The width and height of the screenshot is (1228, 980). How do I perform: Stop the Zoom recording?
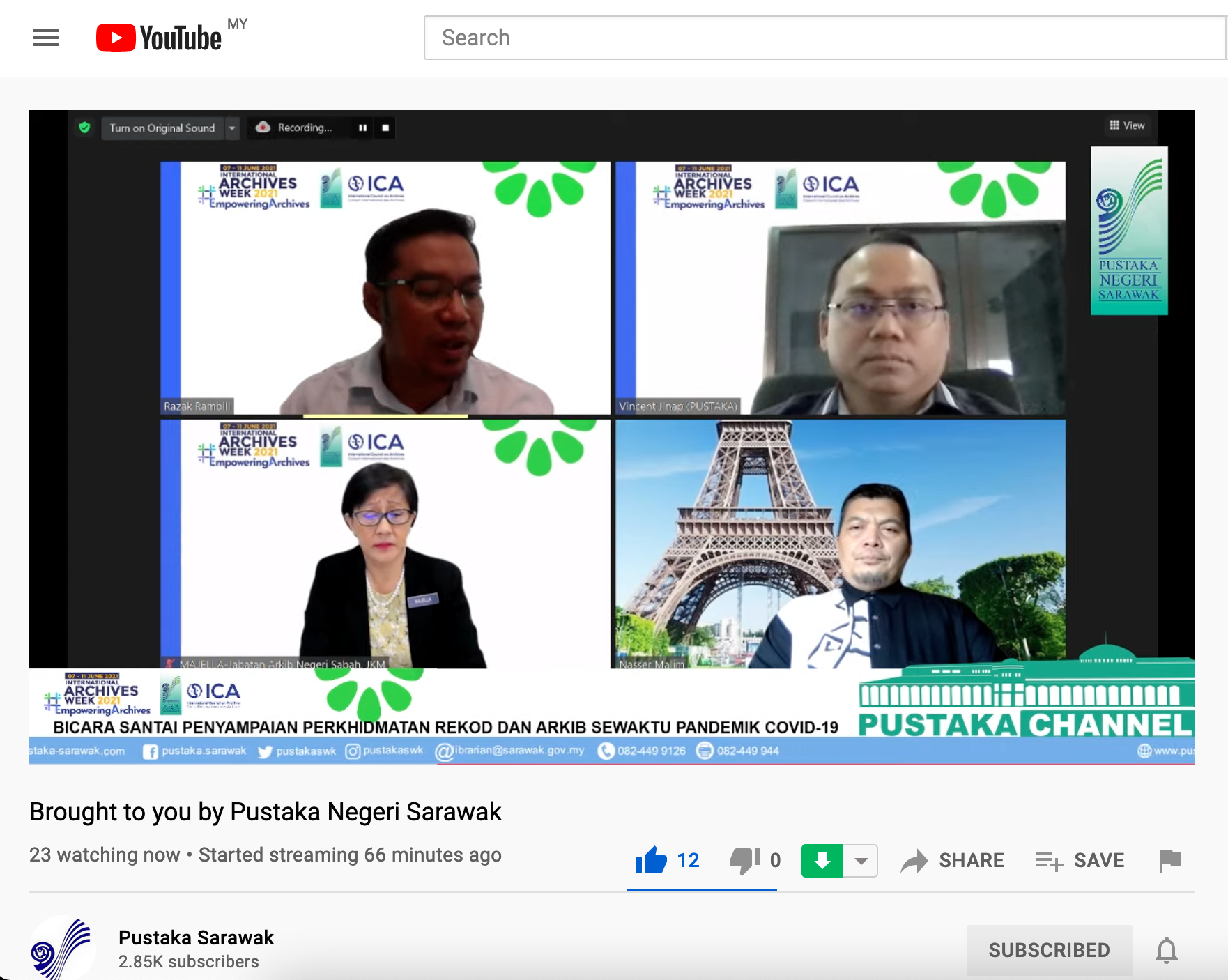385,128
